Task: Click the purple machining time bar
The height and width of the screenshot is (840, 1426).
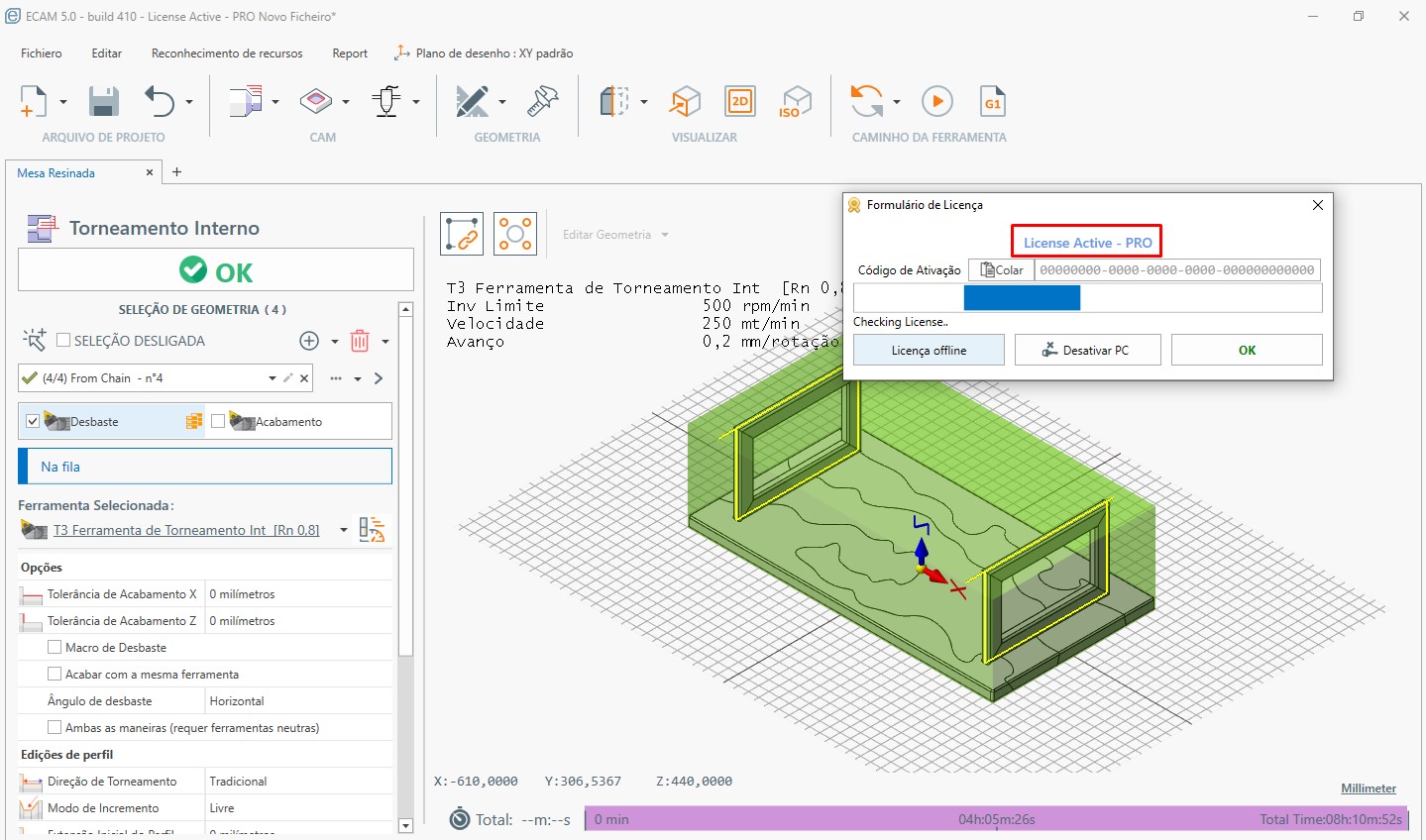Action: (x=996, y=819)
